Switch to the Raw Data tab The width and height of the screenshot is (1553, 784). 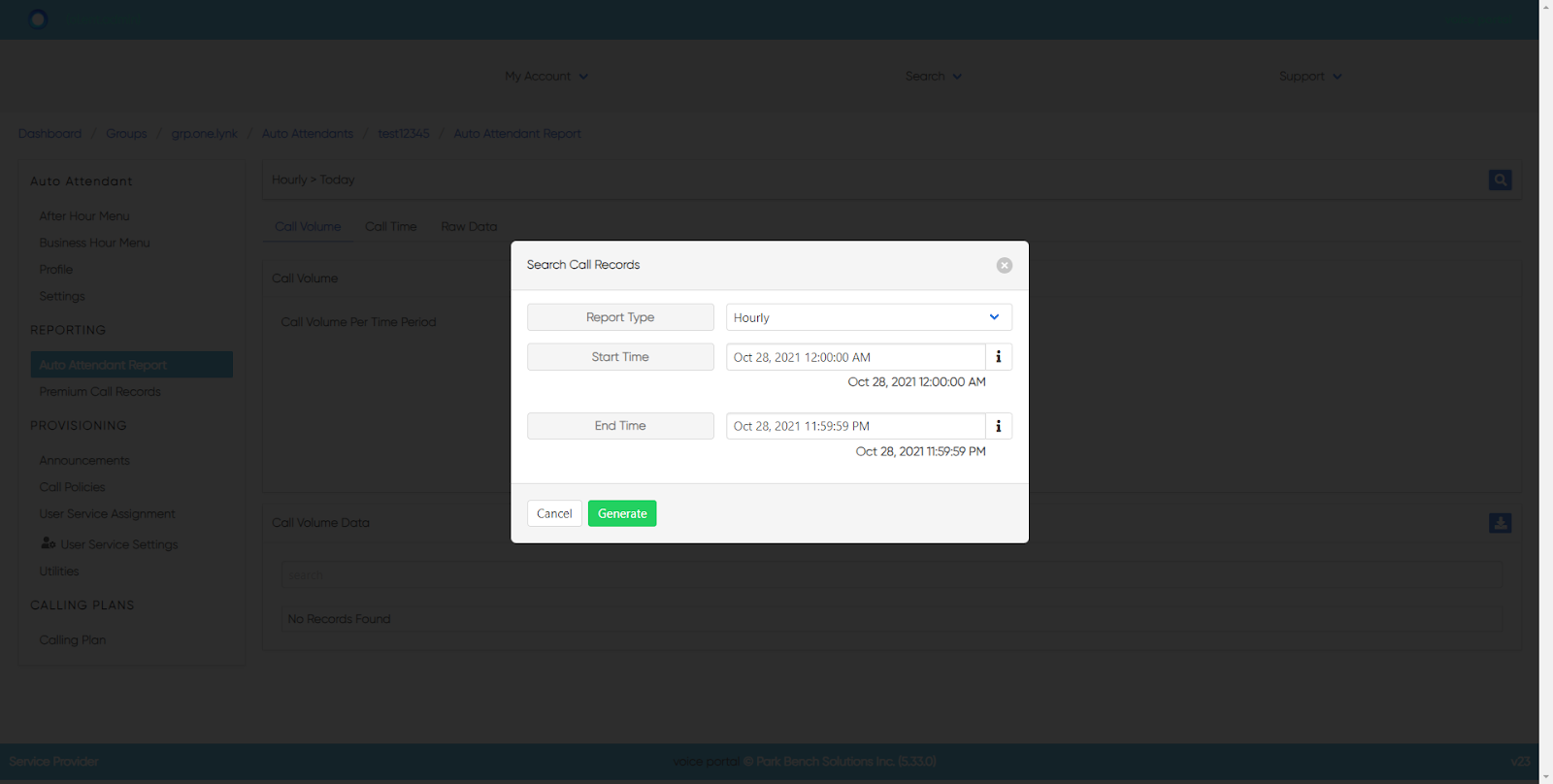[x=469, y=226]
